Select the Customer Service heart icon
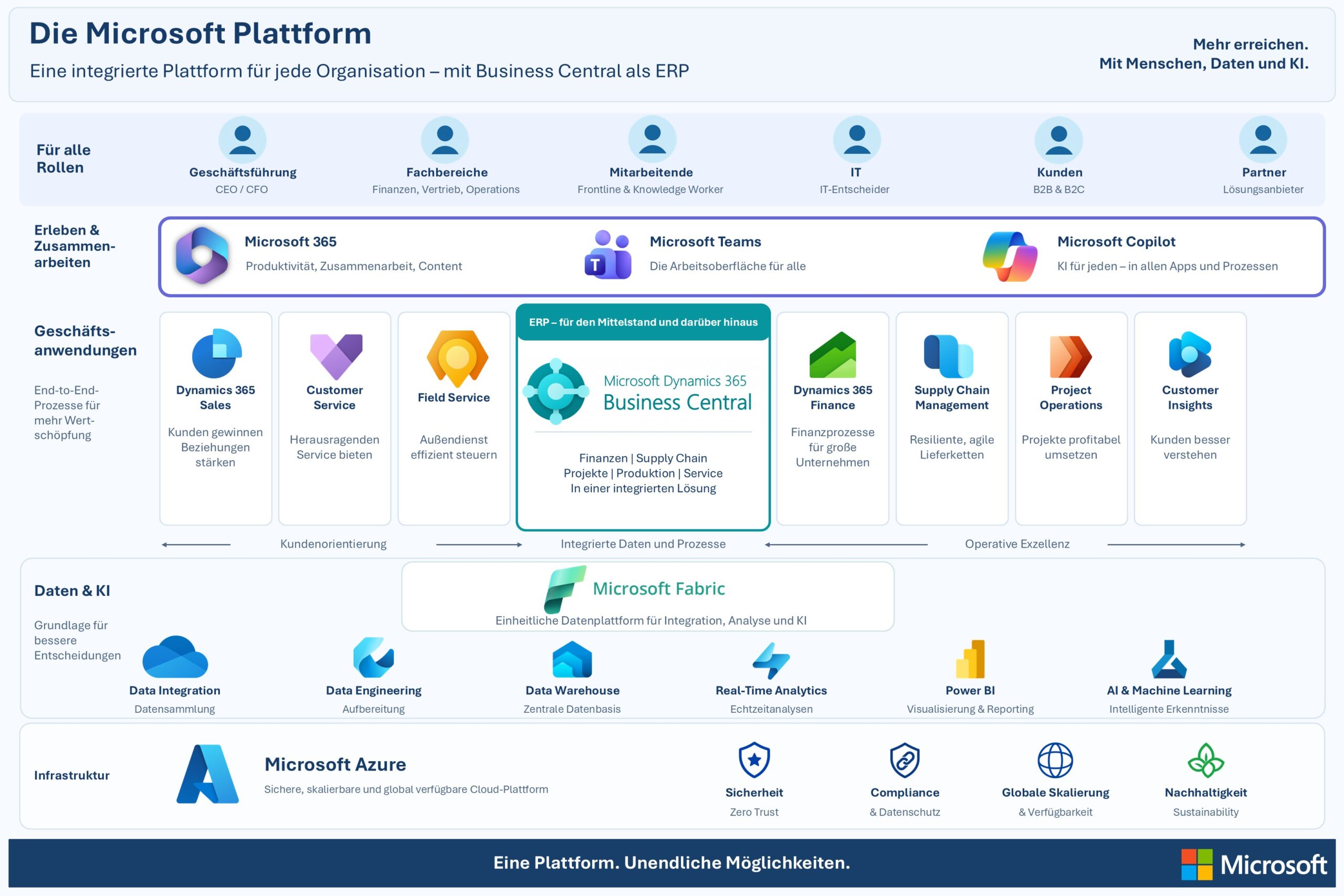Viewport: 1344px width, 896px height. [x=336, y=356]
